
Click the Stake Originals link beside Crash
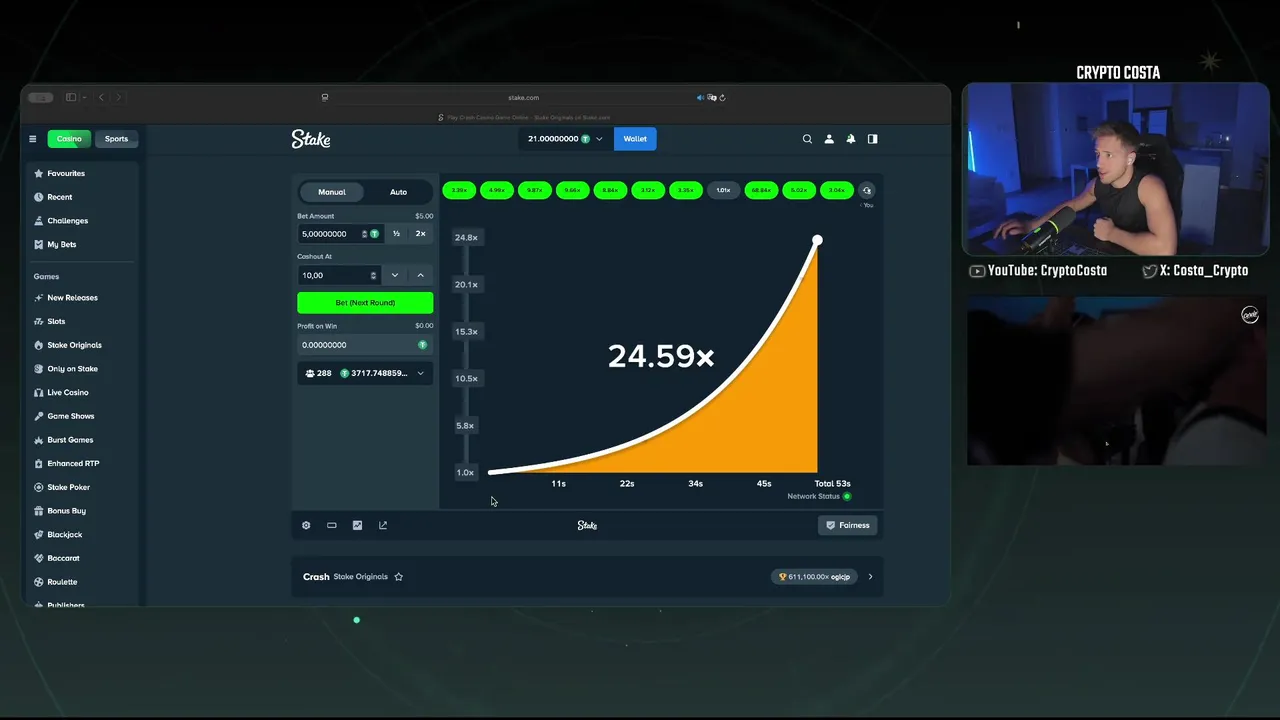click(360, 577)
